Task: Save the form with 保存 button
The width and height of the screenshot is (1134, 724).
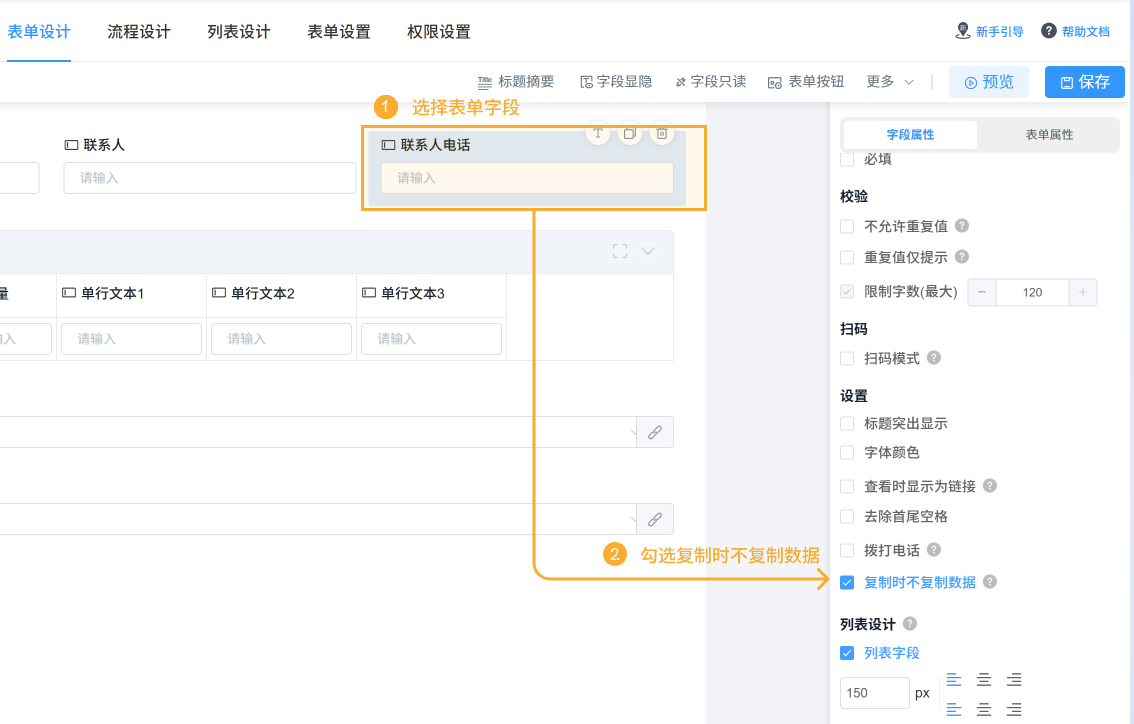Action: (1085, 82)
